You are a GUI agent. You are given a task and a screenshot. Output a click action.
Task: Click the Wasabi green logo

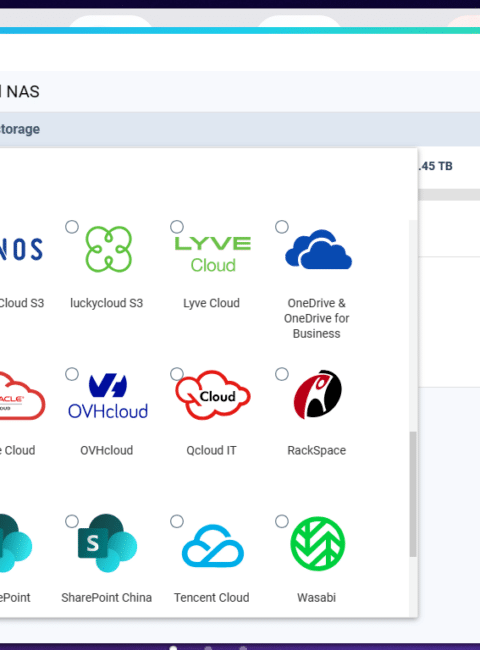318,543
